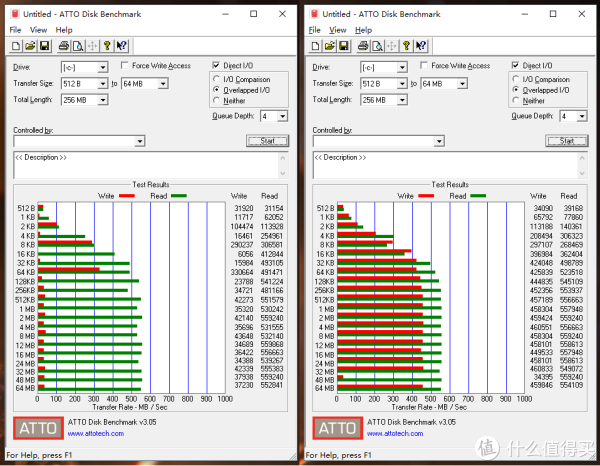Click About question-mark icon in right window
Viewport: 600px width, 466px height.
406,46
